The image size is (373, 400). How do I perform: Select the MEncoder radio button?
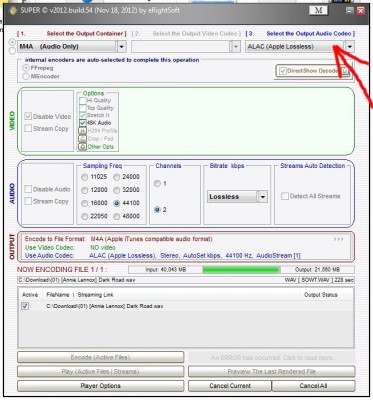click(26, 76)
